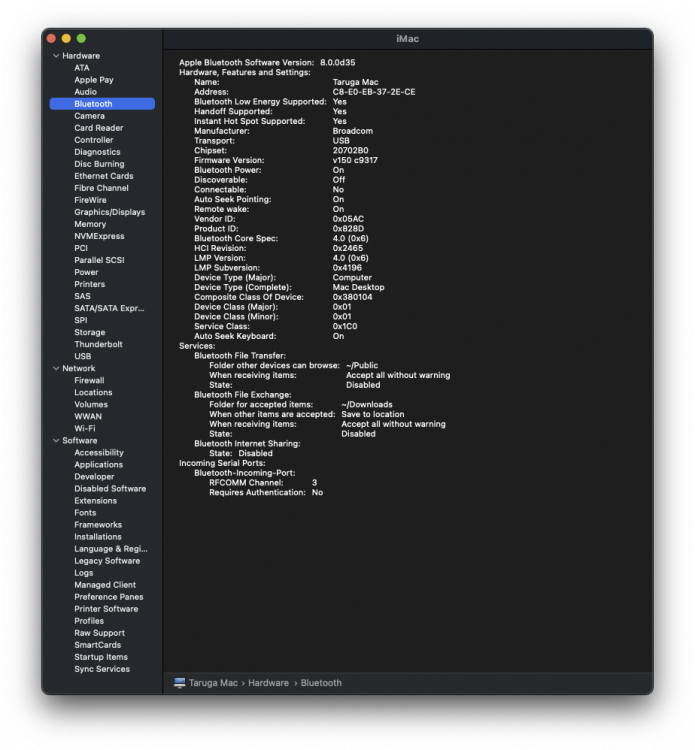
Task: Select Thunderbolt in the sidebar
Action: 98,344
